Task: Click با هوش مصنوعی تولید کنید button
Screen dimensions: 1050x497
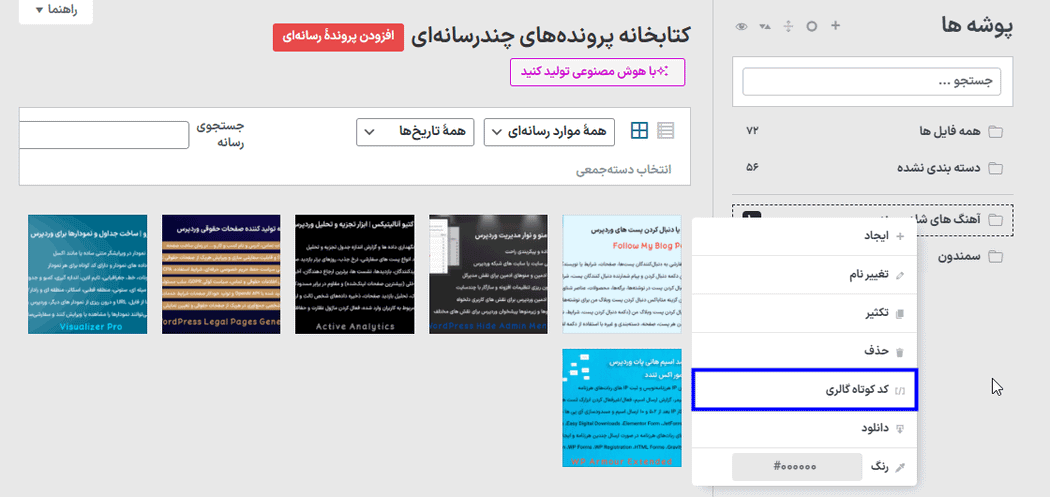Action: (597, 72)
